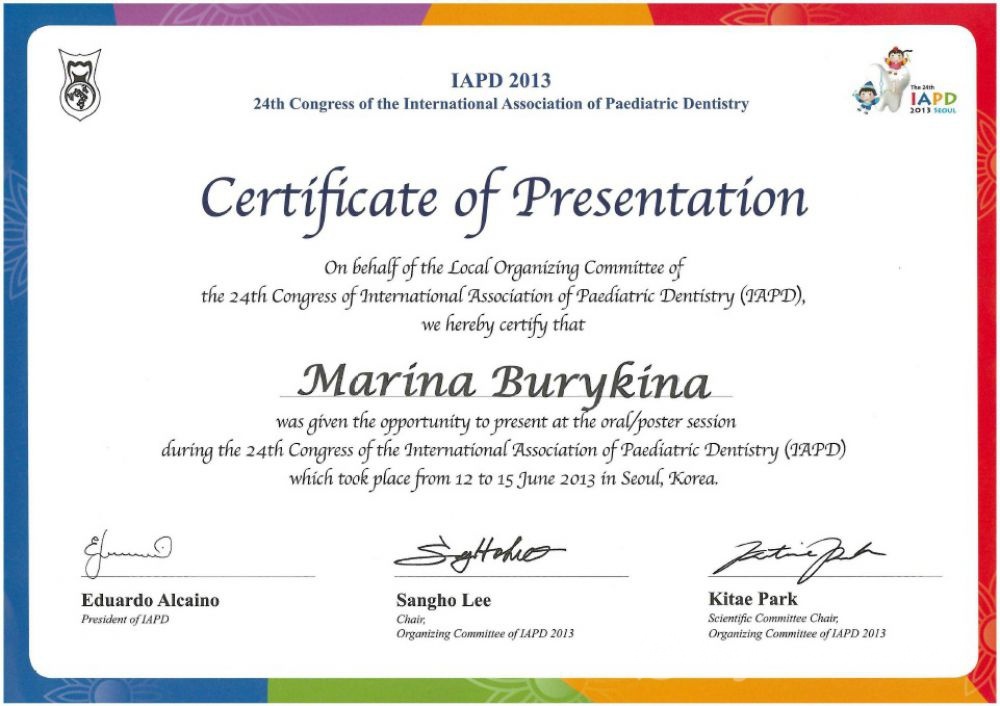1000x706 pixels.
Task: Click the 'oral/poster session' text line
Action: coord(505,422)
